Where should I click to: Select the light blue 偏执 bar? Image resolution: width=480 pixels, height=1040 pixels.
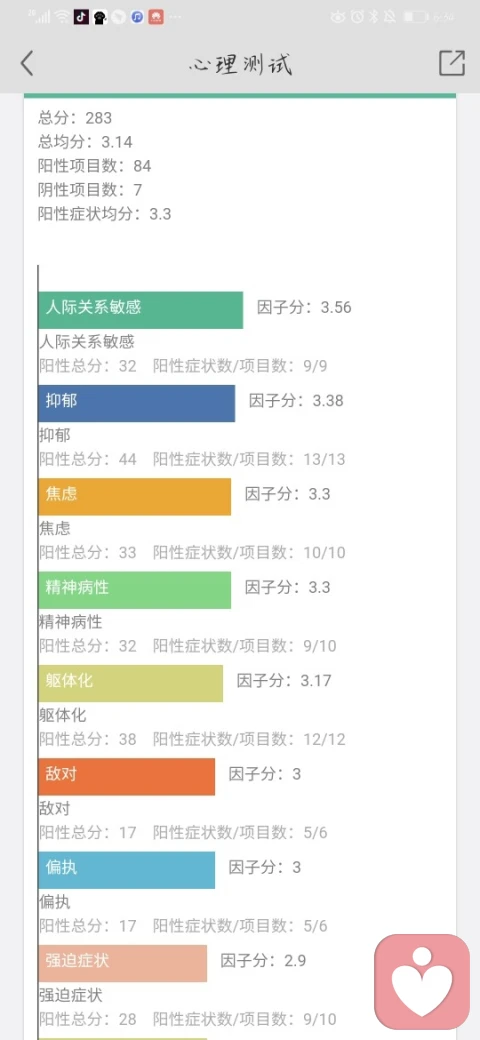127,870
